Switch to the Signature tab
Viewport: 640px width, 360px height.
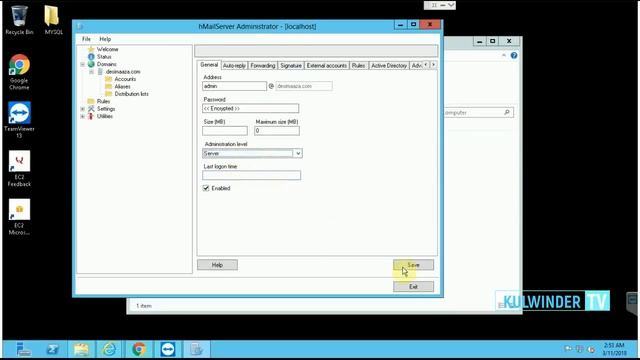pyautogui.click(x=291, y=65)
